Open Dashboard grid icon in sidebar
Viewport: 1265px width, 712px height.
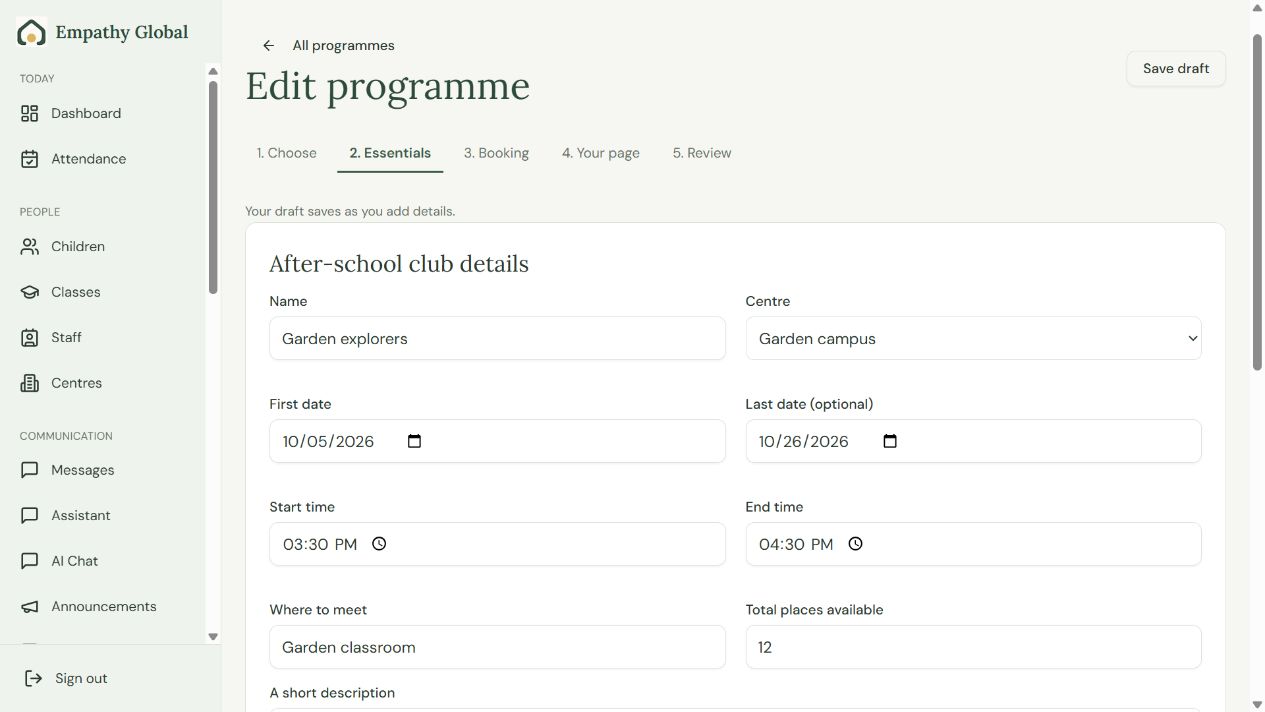(x=30, y=114)
